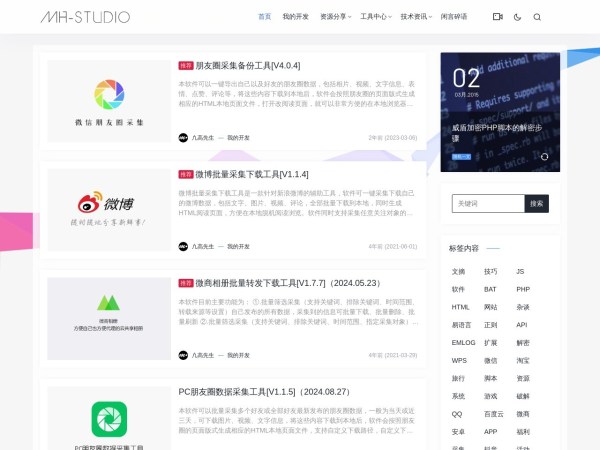600x450 pixels.
Task: Click author avatar under 微博批量采集下载工具 post
Action: pos(183,246)
